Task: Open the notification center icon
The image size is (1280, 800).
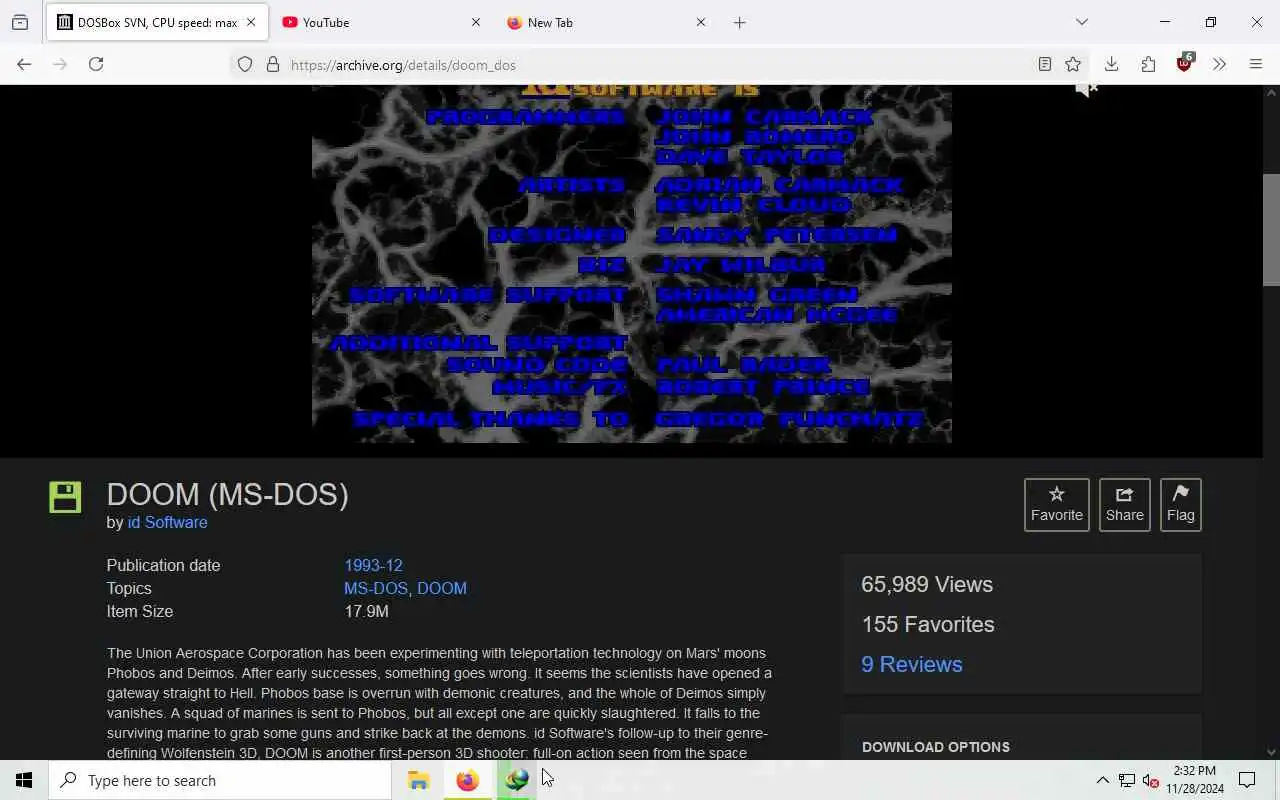Action: [1247, 780]
